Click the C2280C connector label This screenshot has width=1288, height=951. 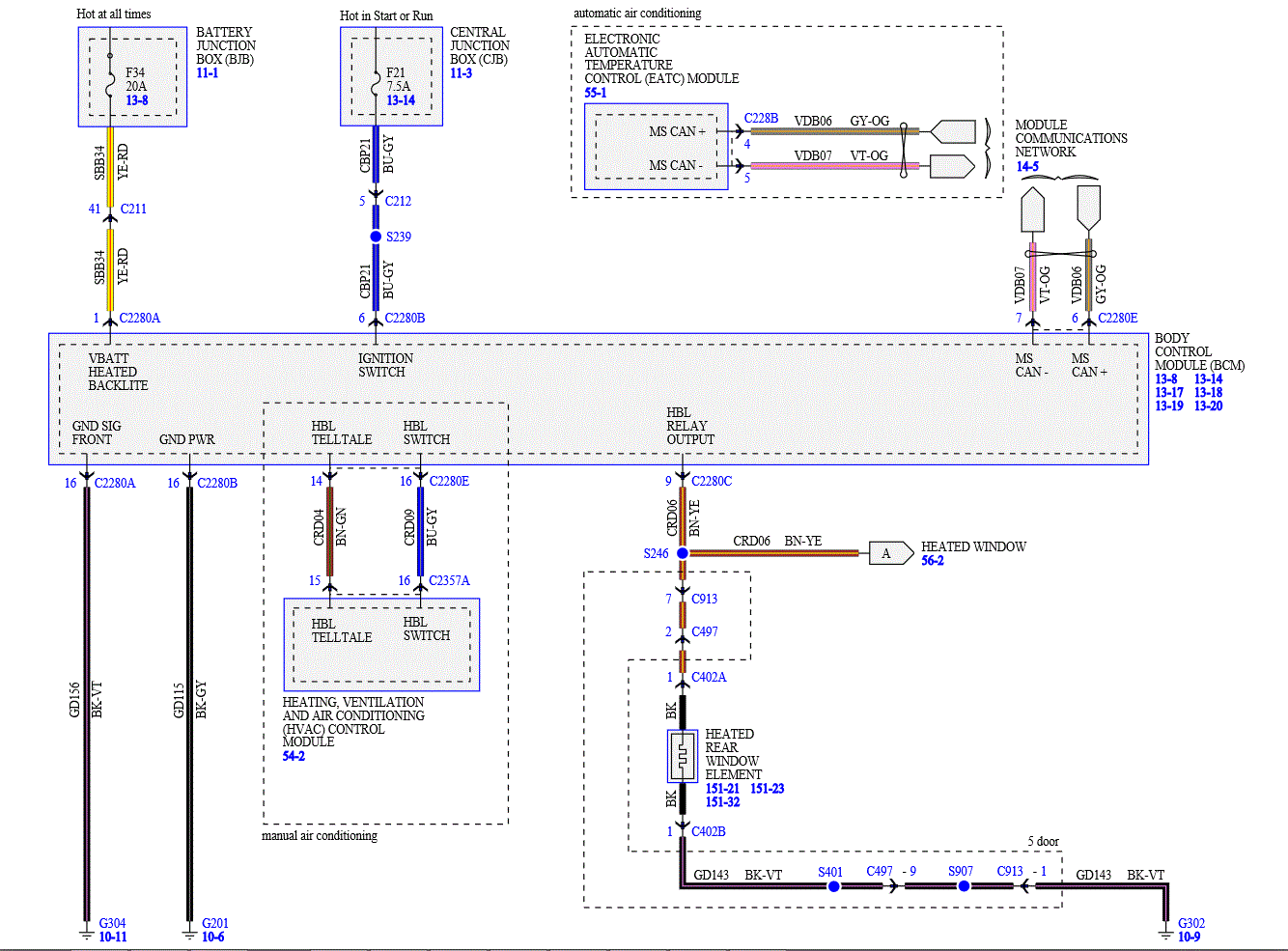(712, 481)
